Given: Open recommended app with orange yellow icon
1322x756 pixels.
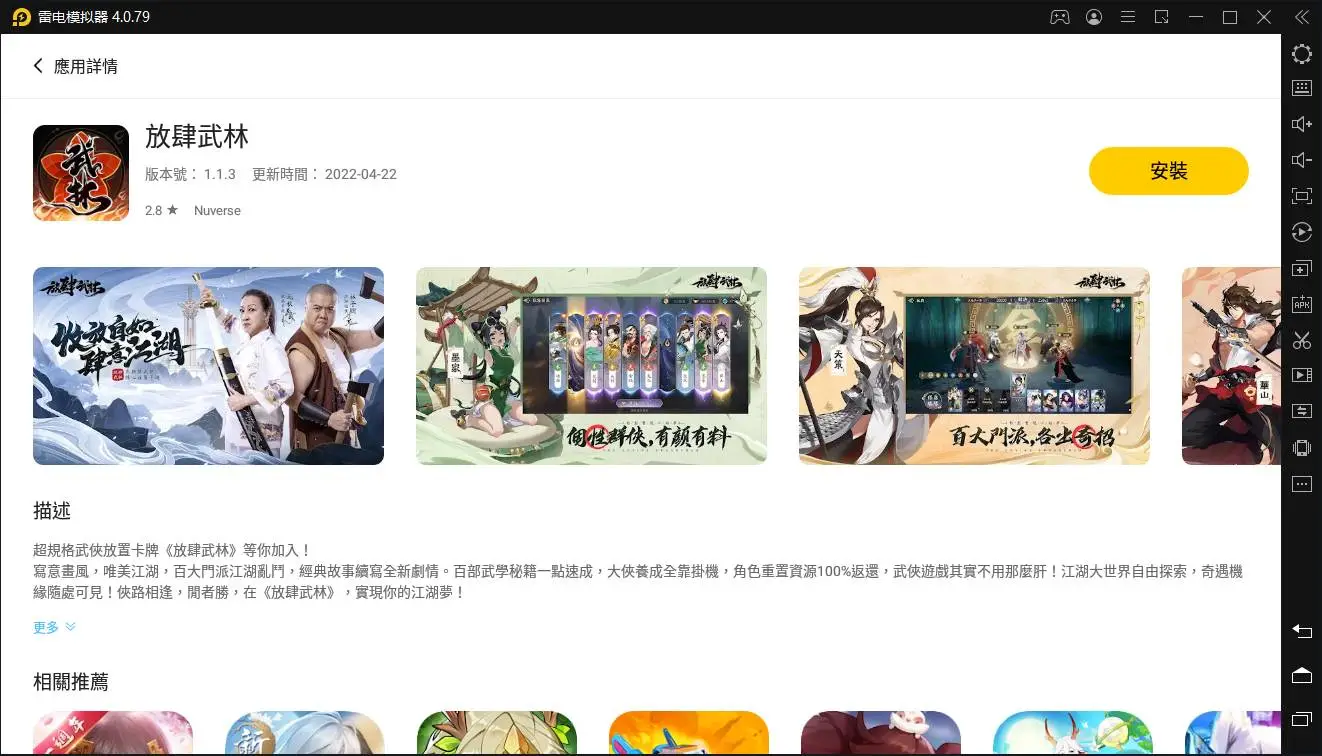Looking at the screenshot, I should 689,733.
